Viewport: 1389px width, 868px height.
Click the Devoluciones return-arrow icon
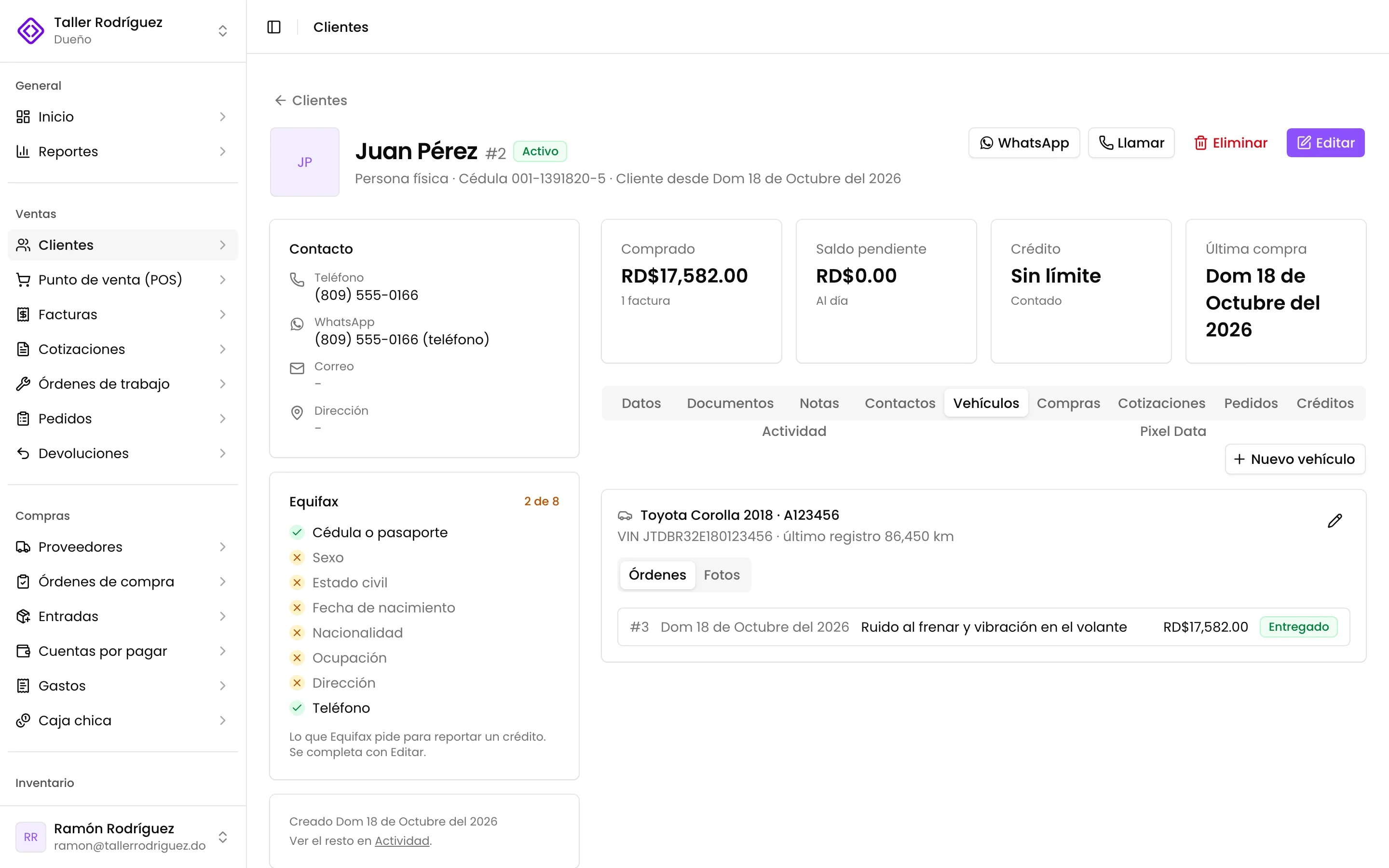point(23,453)
